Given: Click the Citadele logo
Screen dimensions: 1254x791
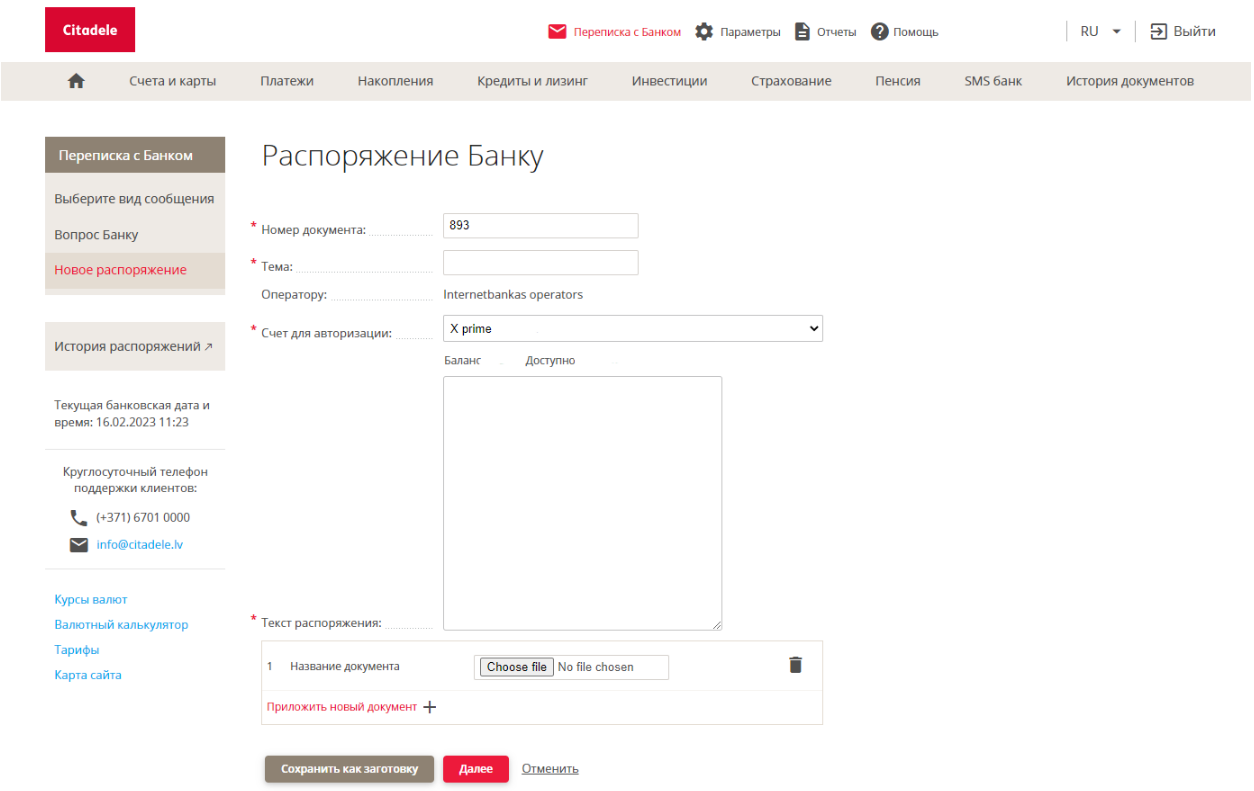Looking at the screenshot, I should coord(90,30).
